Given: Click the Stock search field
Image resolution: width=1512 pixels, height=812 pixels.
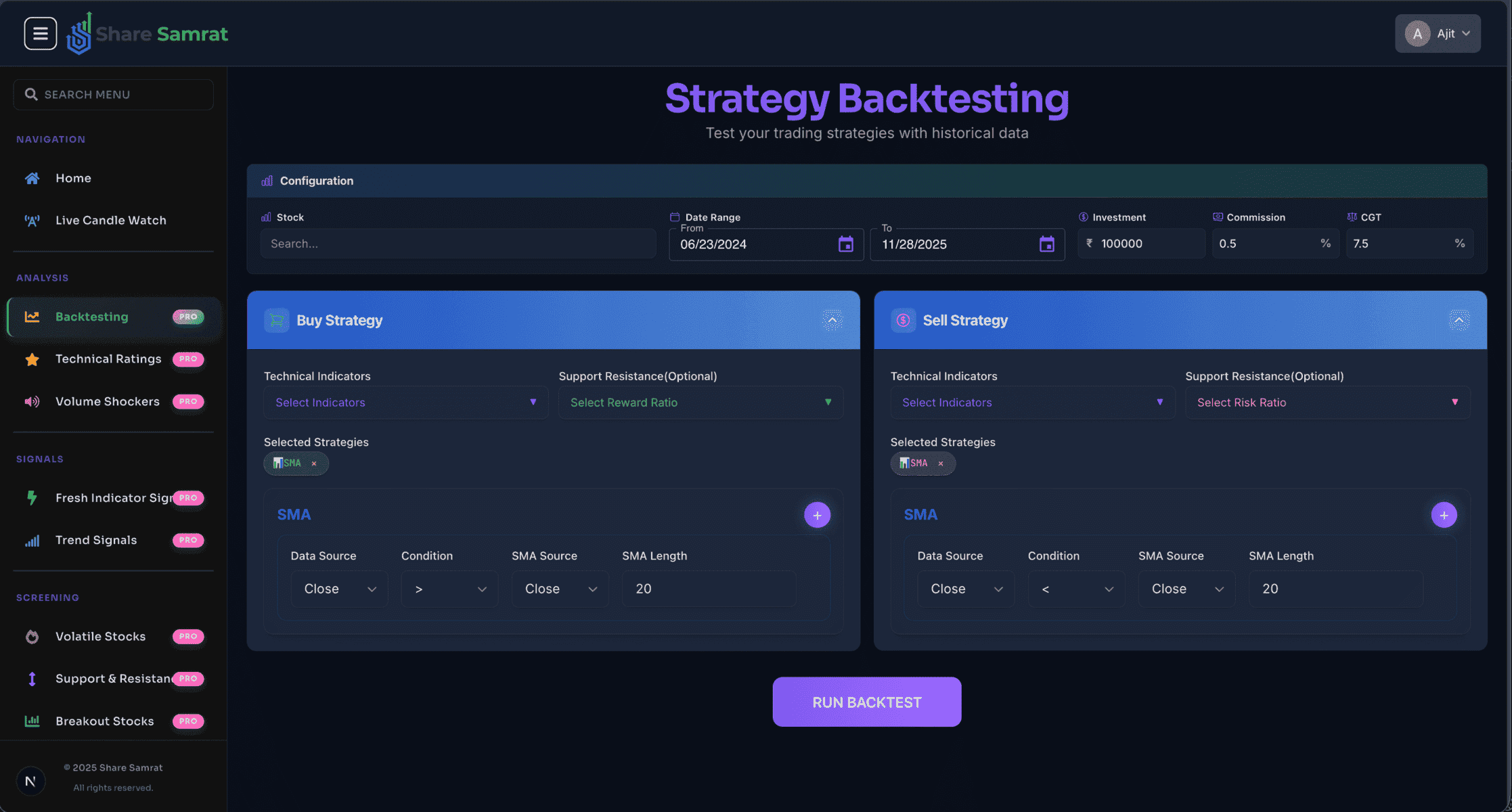Looking at the screenshot, I should click(458, 244).
